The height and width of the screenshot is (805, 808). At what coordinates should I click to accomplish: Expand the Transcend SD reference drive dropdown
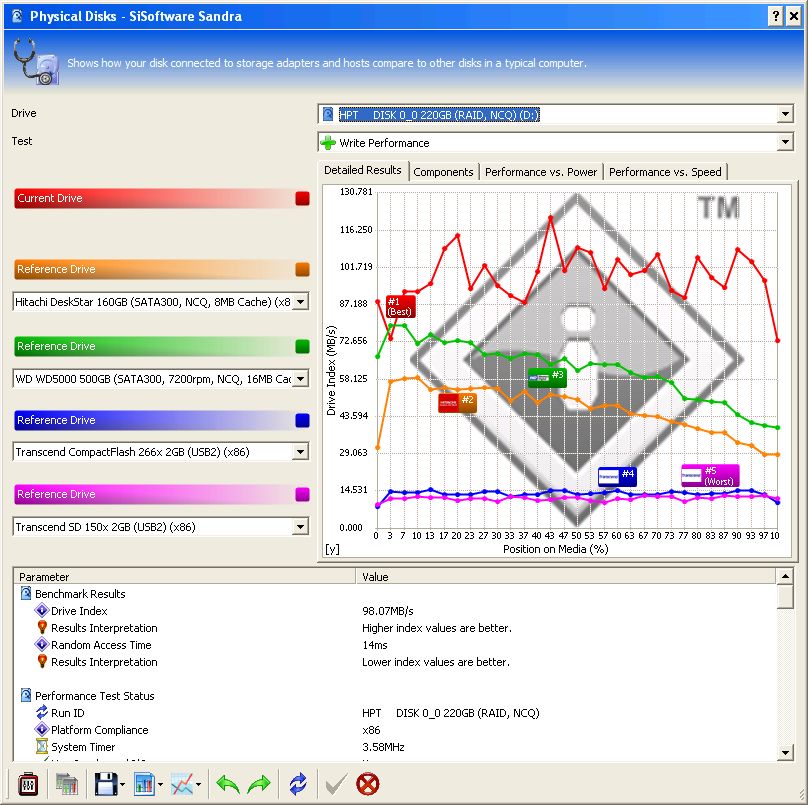pos(300,527)
